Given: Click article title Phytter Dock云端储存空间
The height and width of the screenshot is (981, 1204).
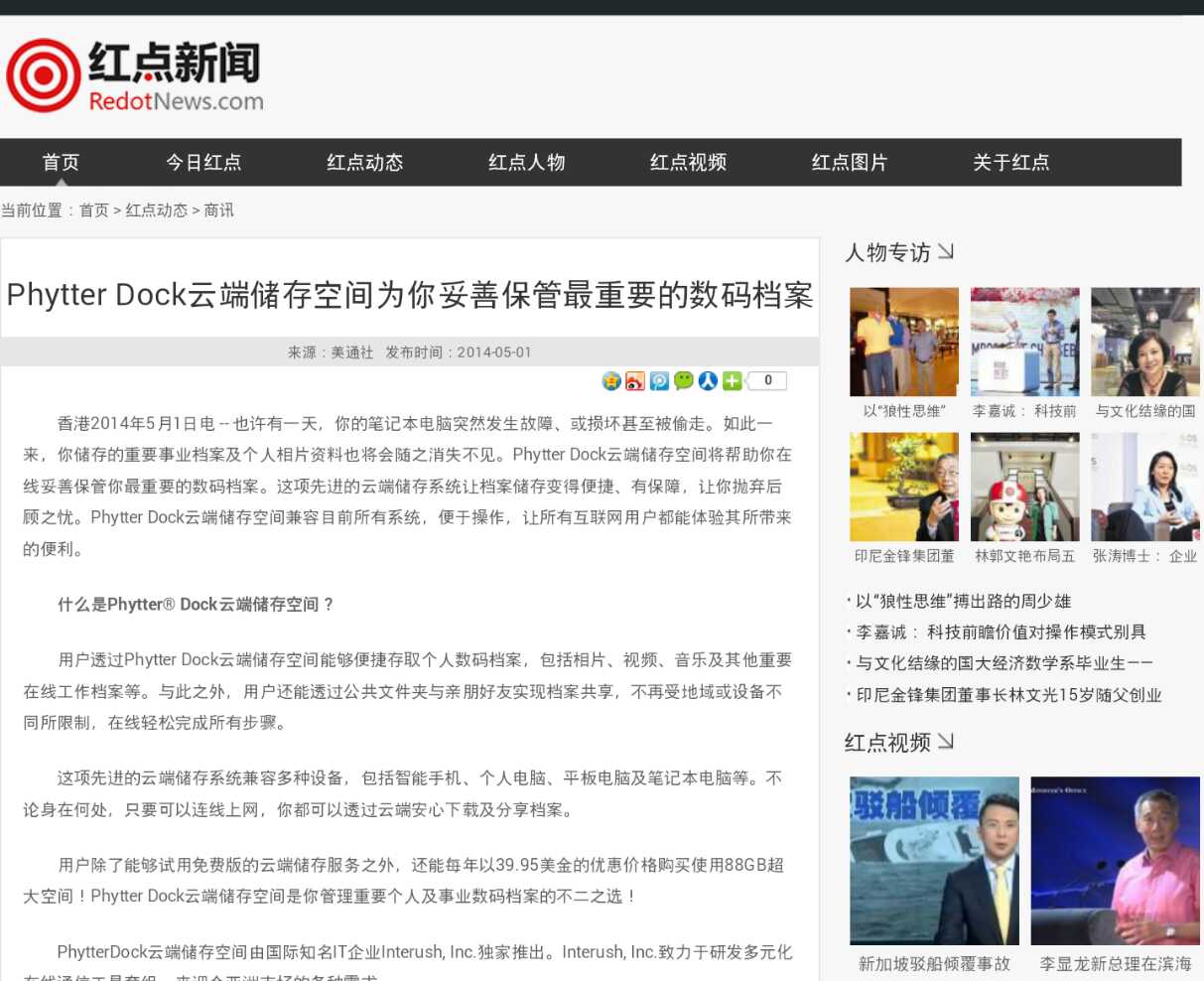Looking at the screenshot, I should pyautogui.click(x=409, y=295).
